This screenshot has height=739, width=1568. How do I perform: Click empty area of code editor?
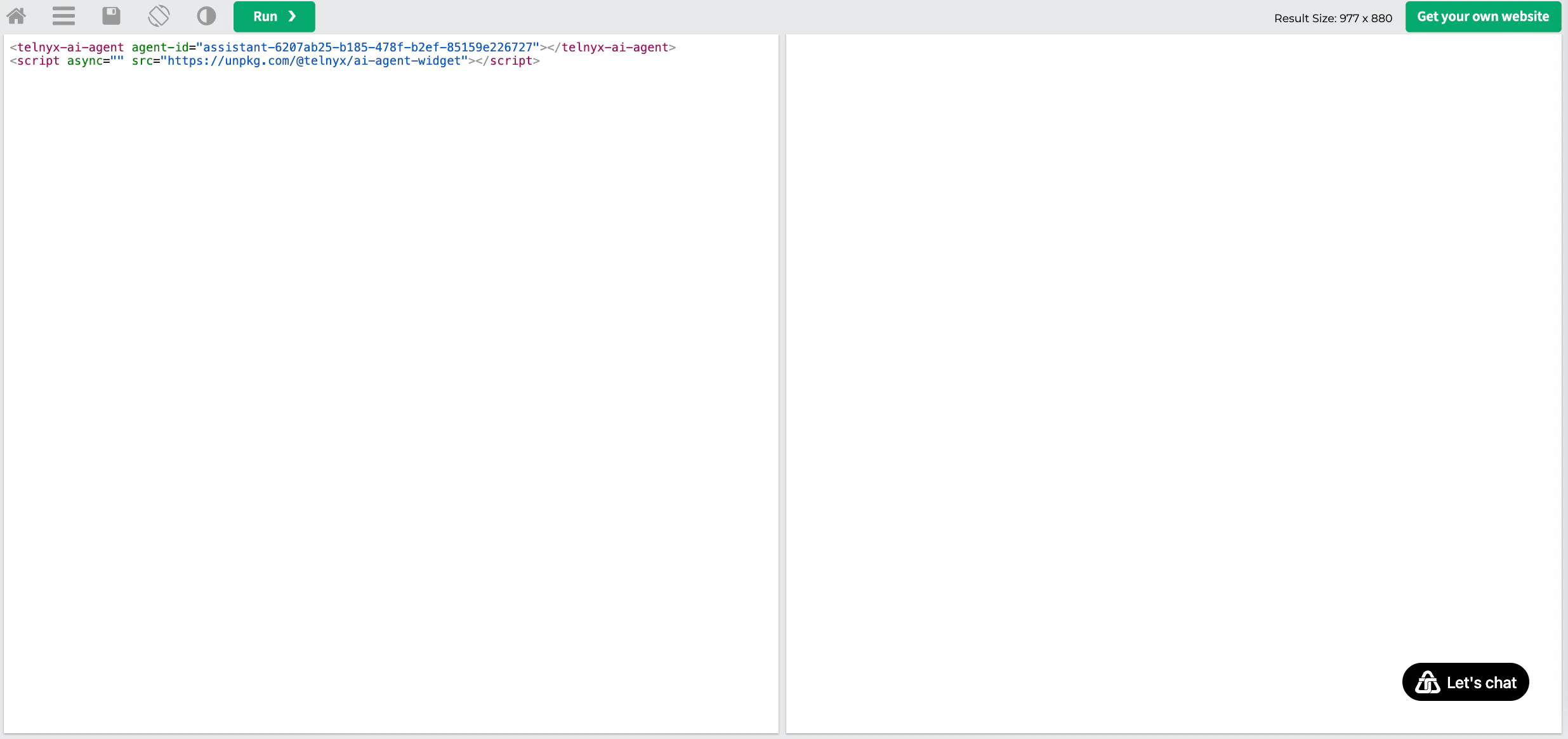tap(390, 381)
